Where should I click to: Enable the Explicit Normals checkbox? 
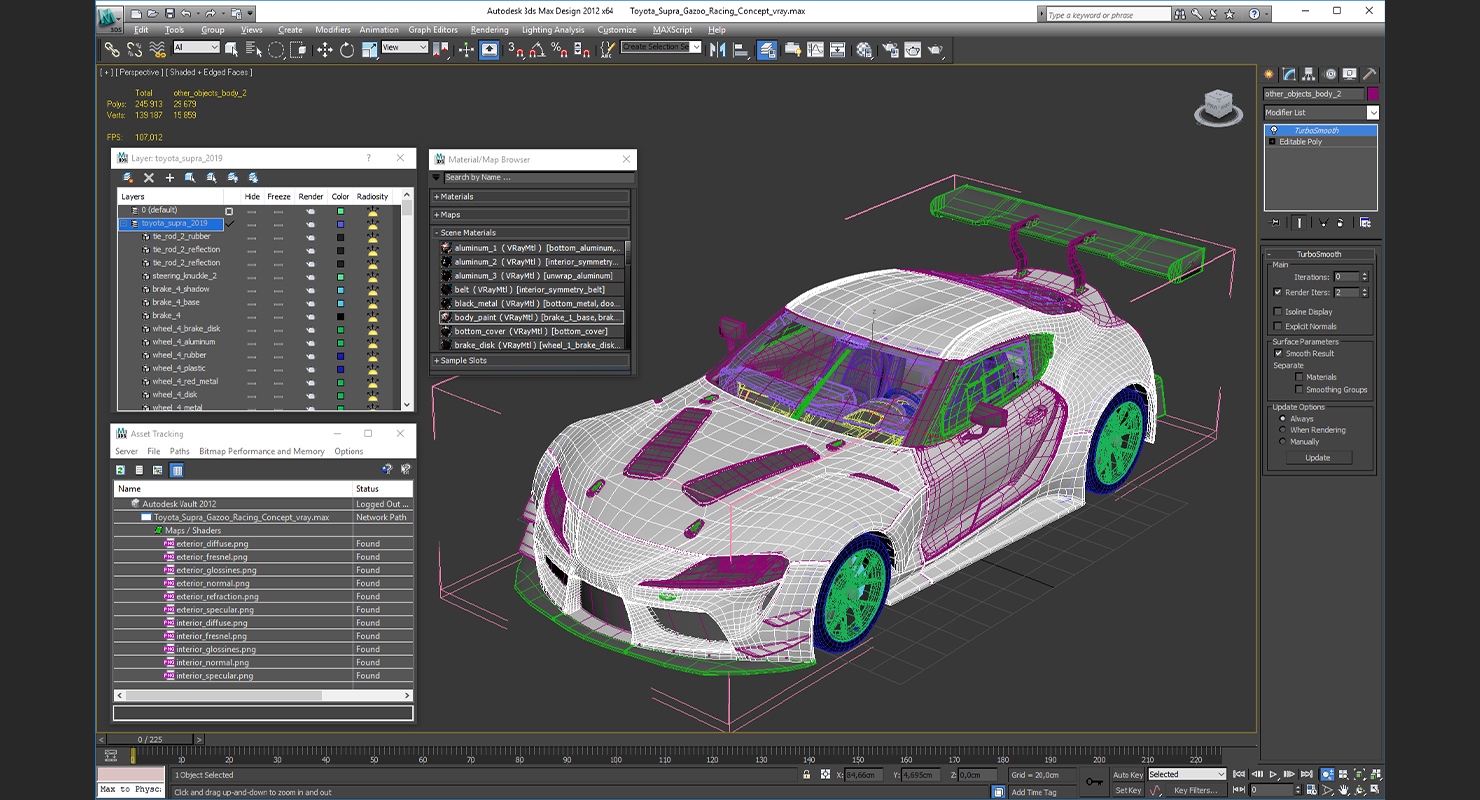1278,326
